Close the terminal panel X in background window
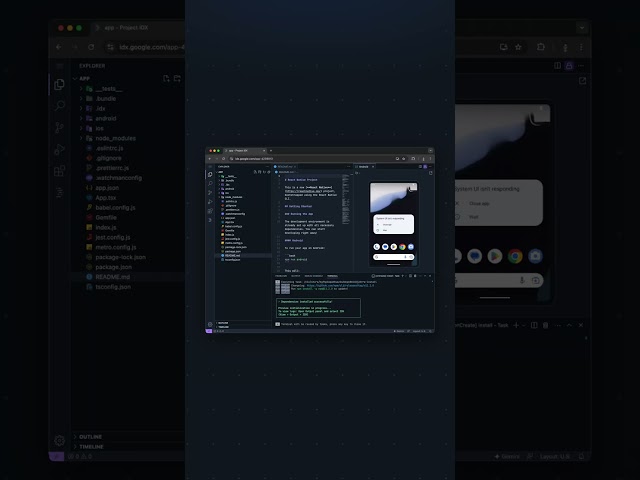This screenshot has height=480, width=640. [581, 325]
